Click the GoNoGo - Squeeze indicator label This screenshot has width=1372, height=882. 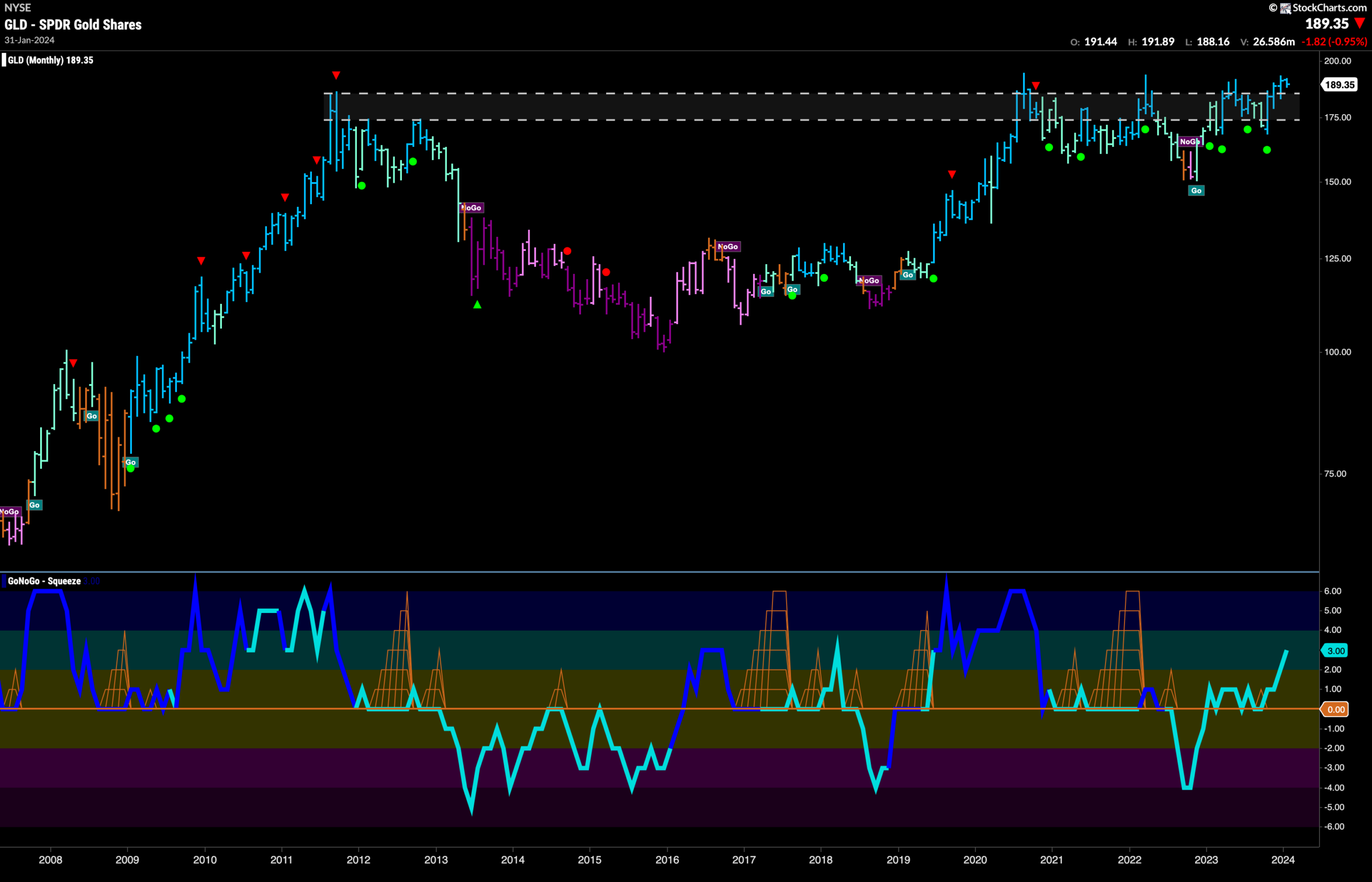pyautogui.click(x=44, y=581)
